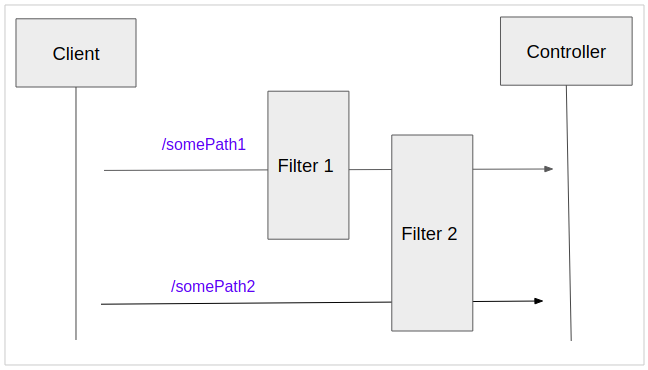The height and width of the screenshot is (370, 648).
Task: Click the gray arrowhead near Controller
Action: coord(548,169)
